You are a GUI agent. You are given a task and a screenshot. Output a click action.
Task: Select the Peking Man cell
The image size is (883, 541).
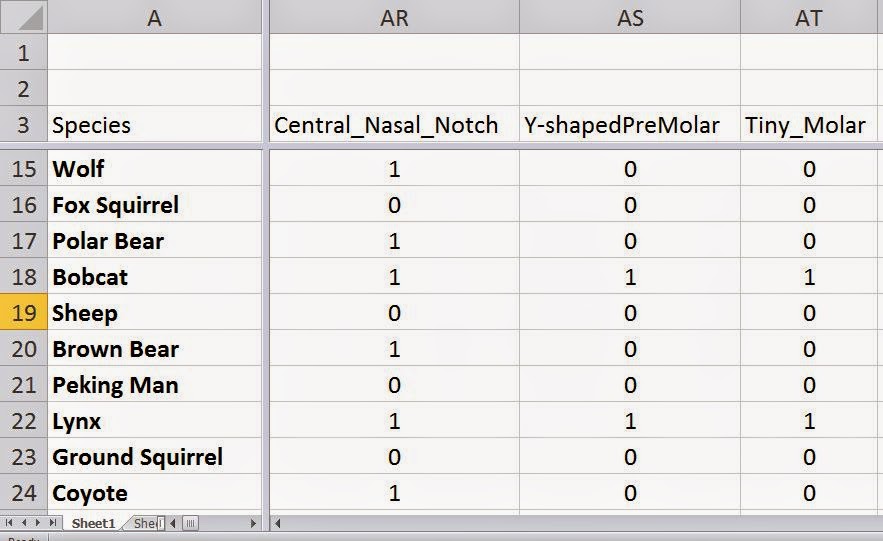tap(155, 385)
